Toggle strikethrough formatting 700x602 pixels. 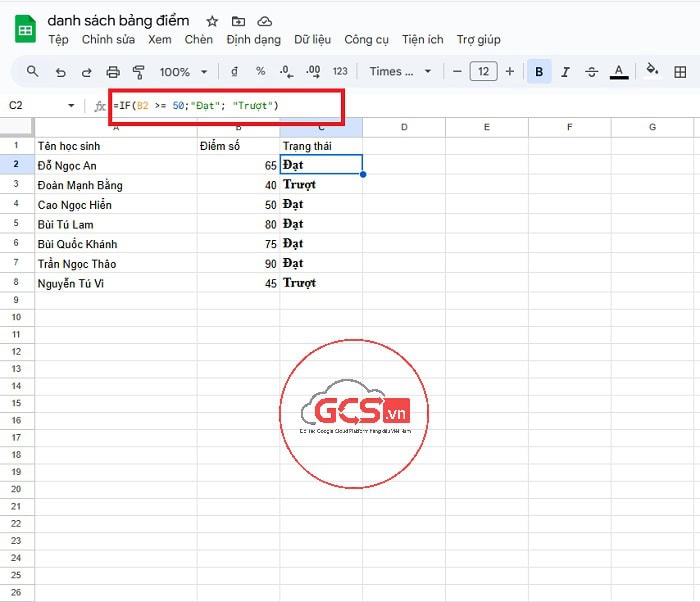pos(592,72)
